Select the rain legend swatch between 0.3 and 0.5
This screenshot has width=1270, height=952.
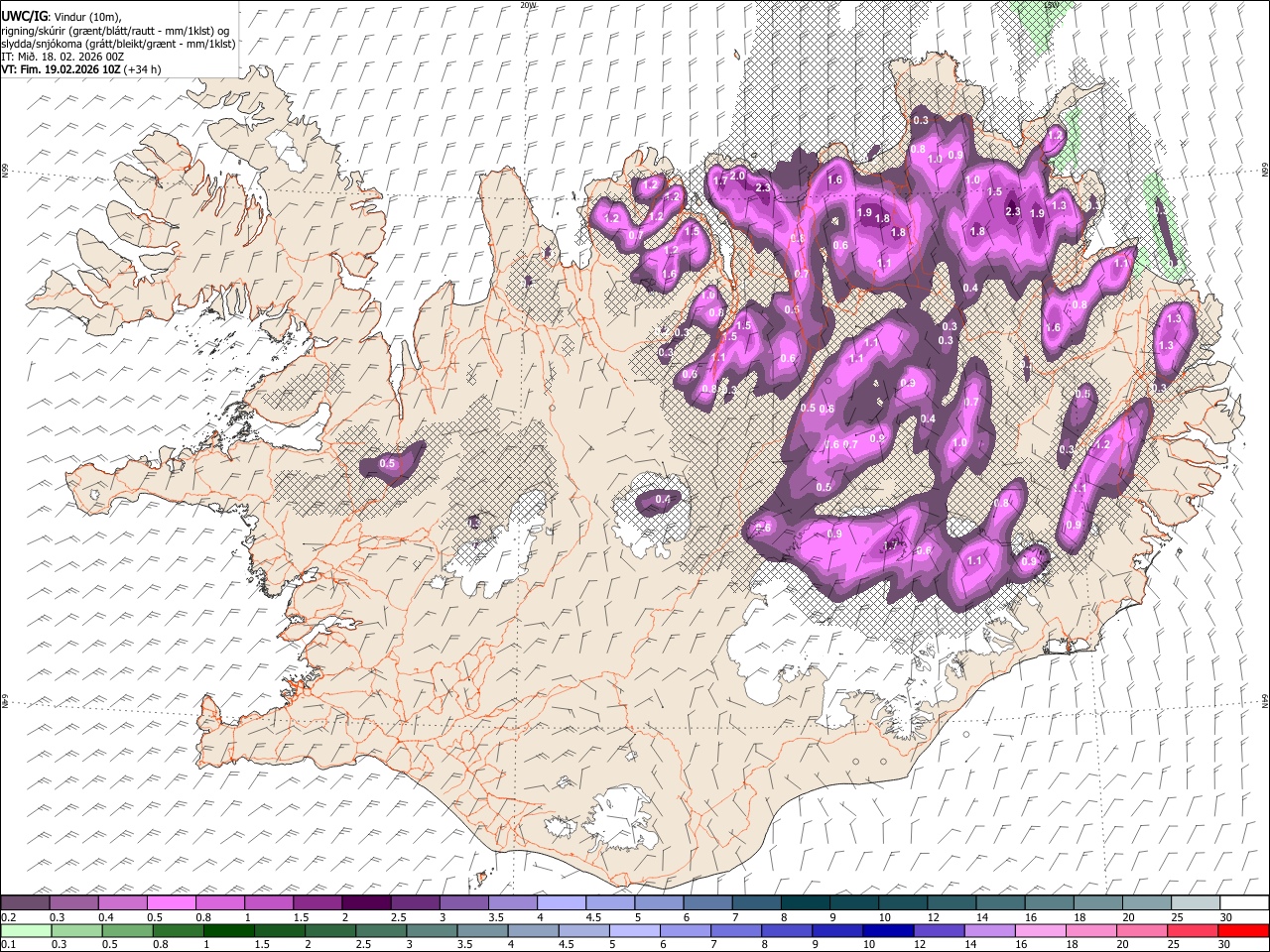coord(76,930)
